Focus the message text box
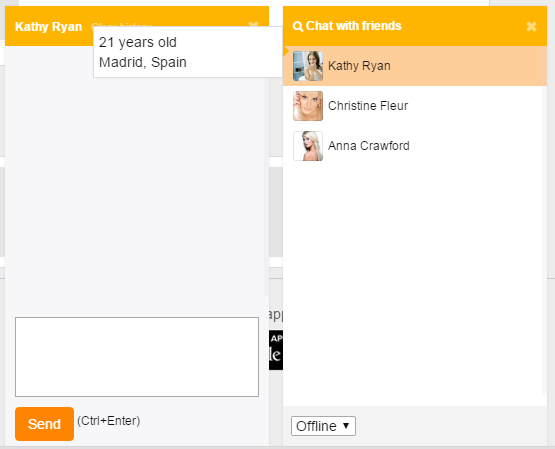This screenshot has height=449, width=555. point(137,357)
